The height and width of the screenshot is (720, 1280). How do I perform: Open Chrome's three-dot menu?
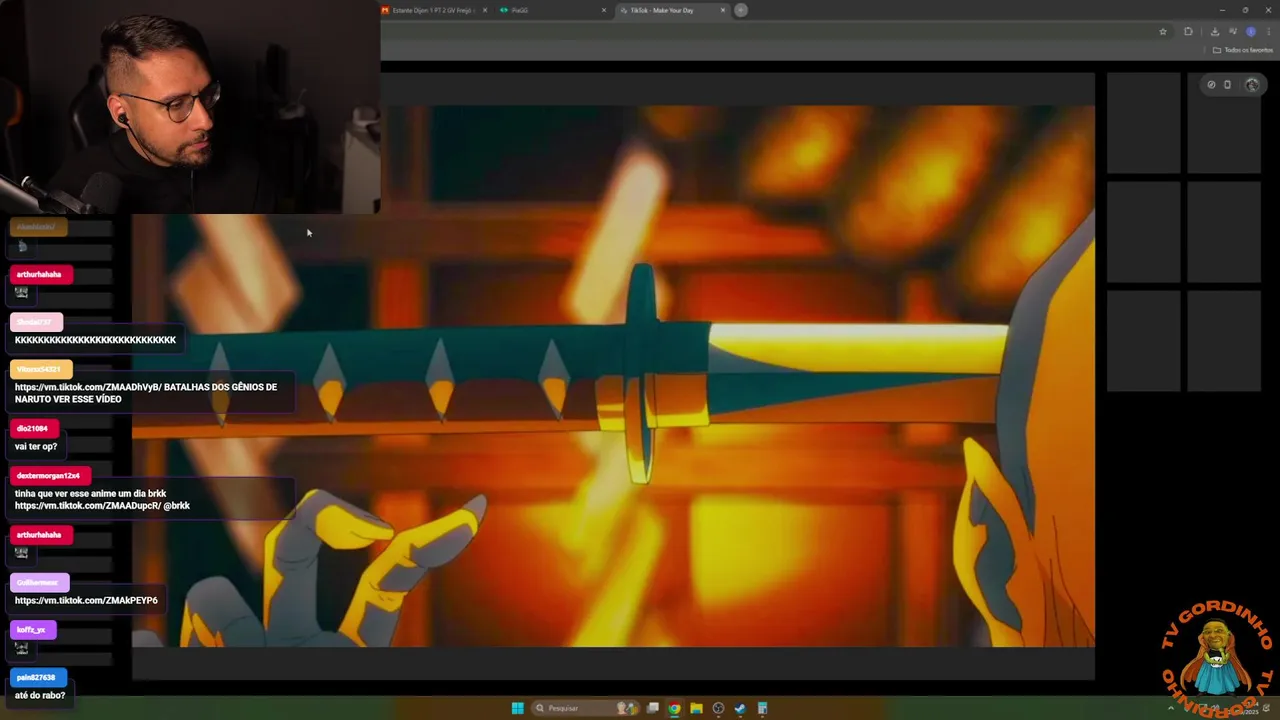1269,32
